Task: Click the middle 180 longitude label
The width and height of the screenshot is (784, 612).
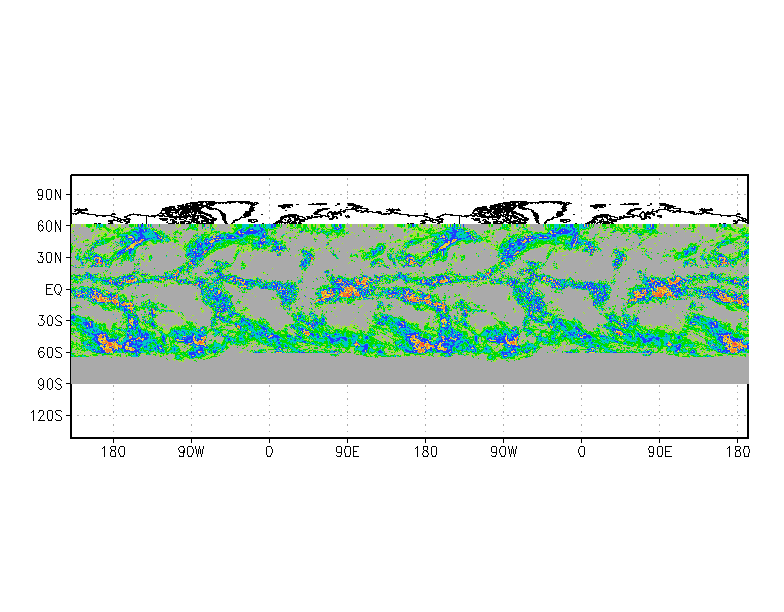Action: tap(426, 452)
